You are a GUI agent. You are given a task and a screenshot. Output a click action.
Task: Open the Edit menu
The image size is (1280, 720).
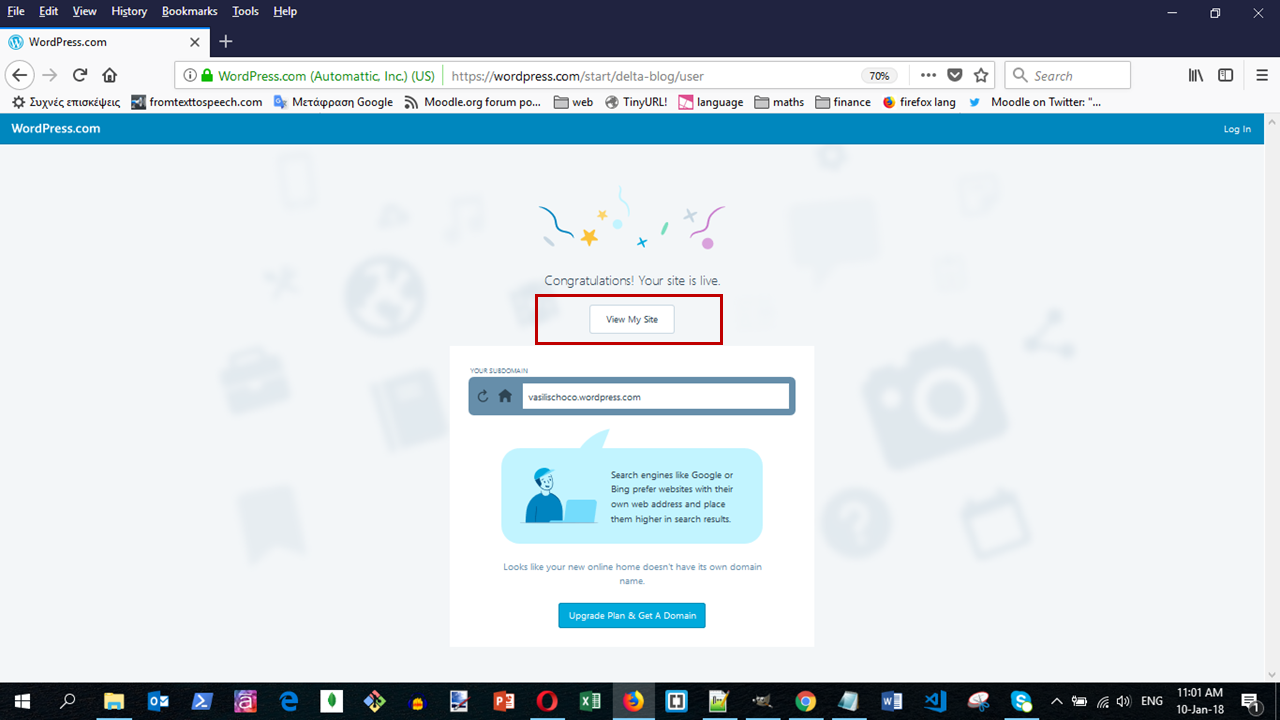pyautogui.click(x=49, y=11)
